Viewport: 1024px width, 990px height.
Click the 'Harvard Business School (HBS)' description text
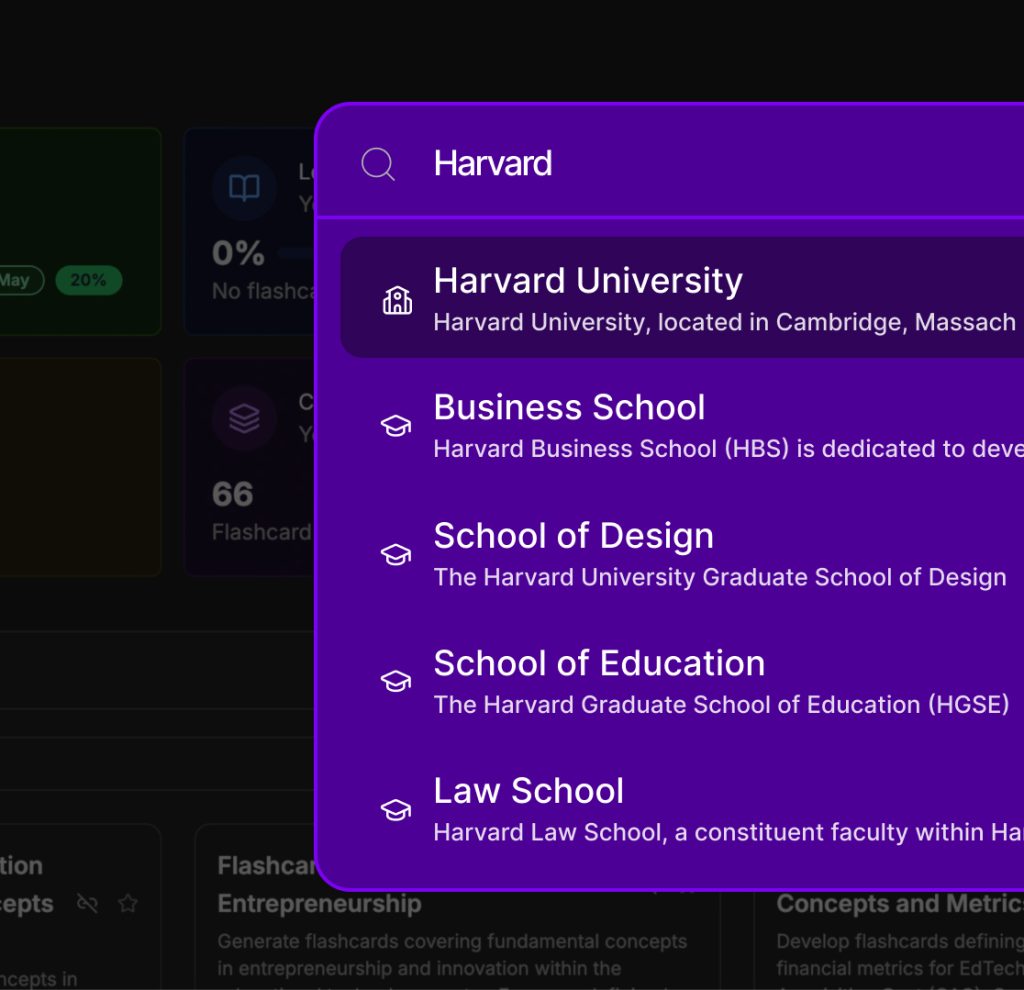[728, 449]
